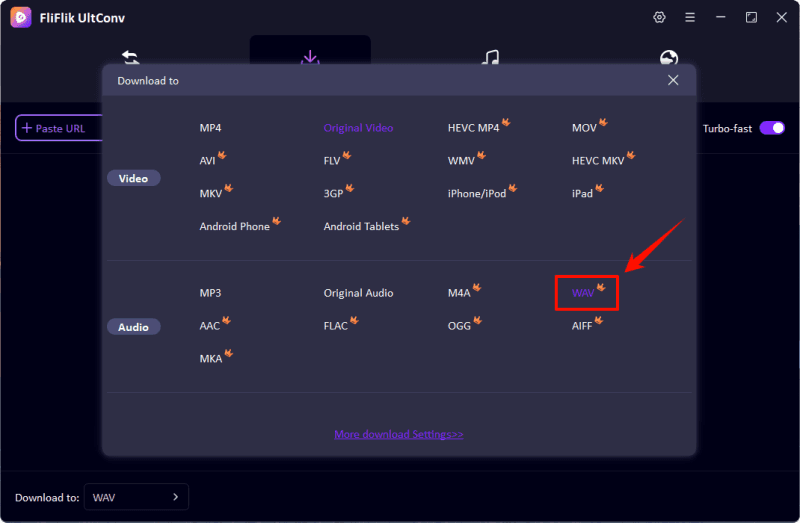Image resolution: width=800 pixels, height=523 pixels.
Task: Select MKV video format
Action: [211, 193]
